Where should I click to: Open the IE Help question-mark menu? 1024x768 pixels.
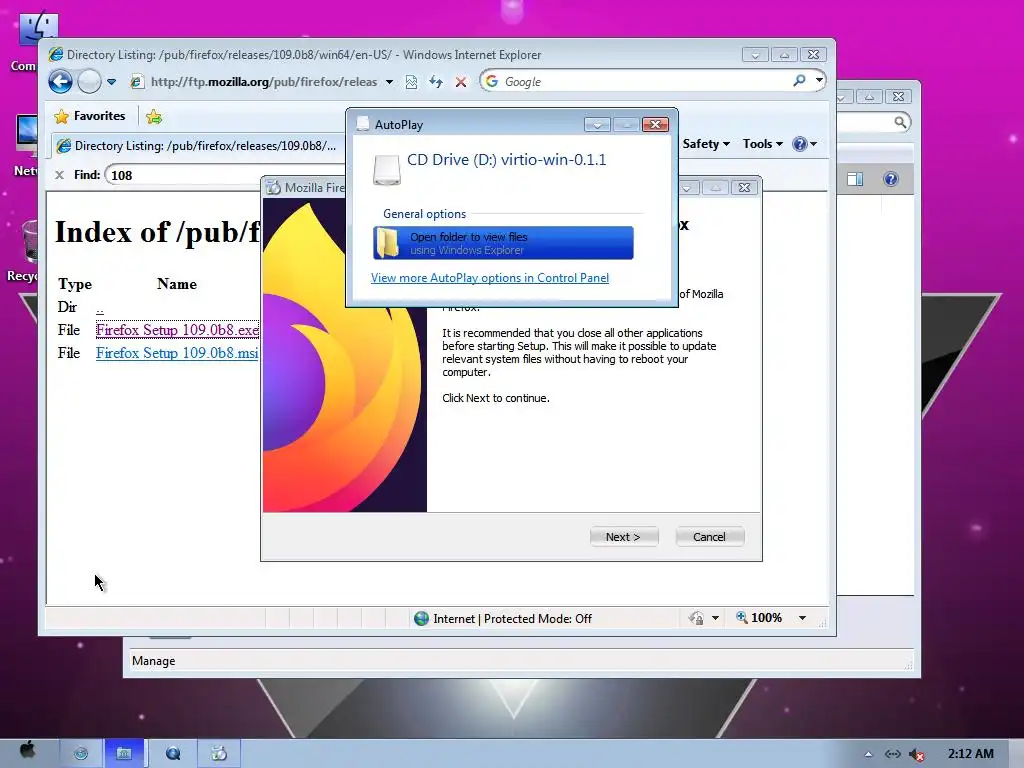805,144
